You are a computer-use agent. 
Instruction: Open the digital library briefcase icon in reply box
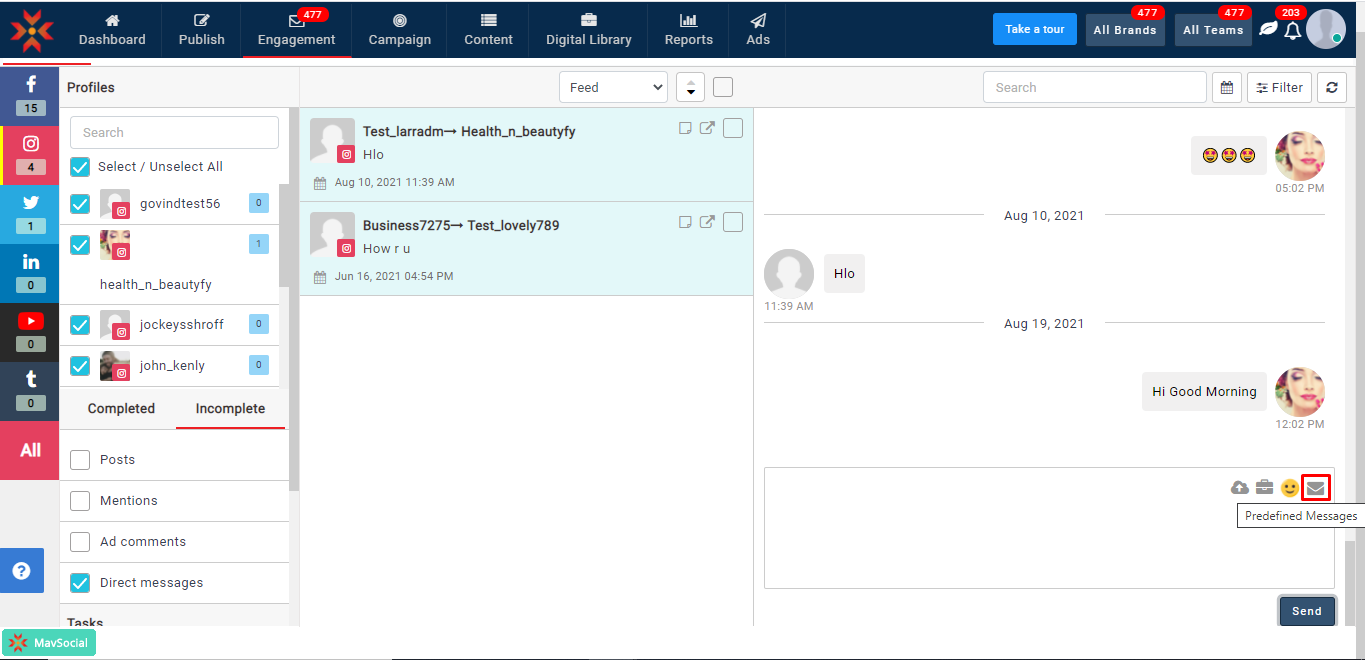point(1265,488)
